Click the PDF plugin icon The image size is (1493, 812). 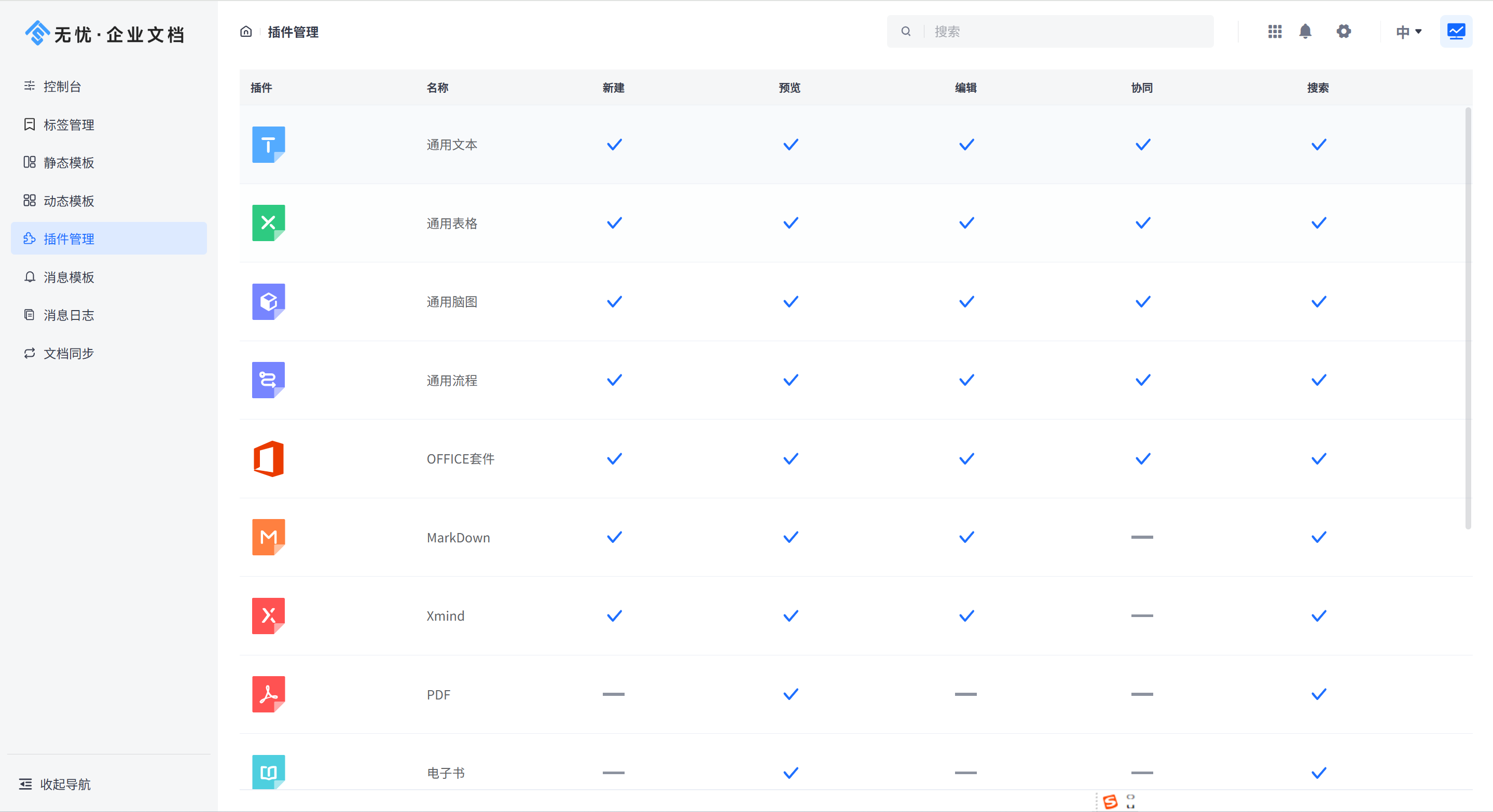tap(268, 694)
